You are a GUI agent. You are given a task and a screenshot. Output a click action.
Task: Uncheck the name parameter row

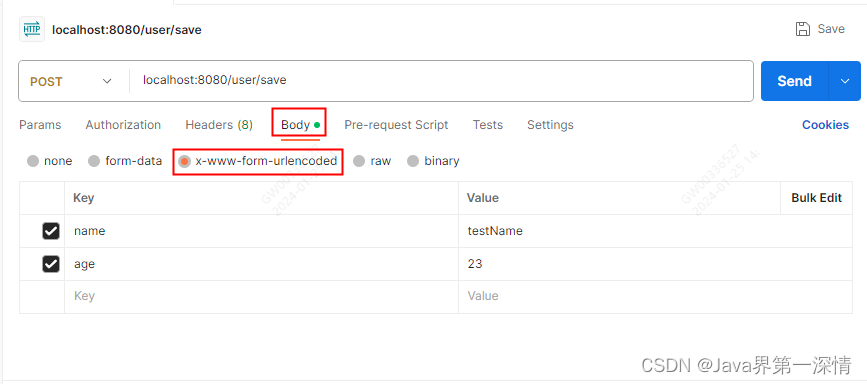[51, 231]
